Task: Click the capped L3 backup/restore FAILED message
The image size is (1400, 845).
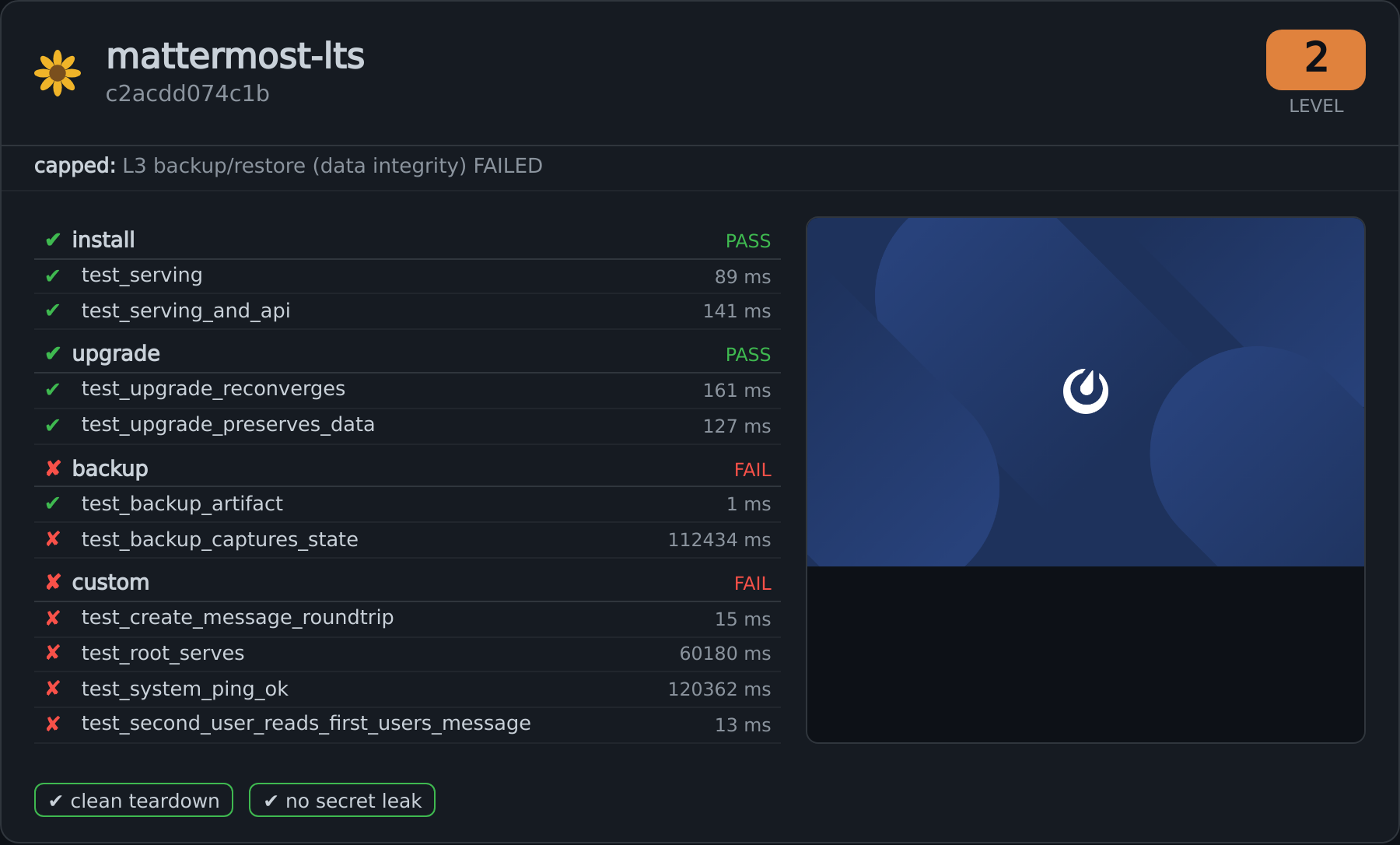Action: click(x=289, y=166)
